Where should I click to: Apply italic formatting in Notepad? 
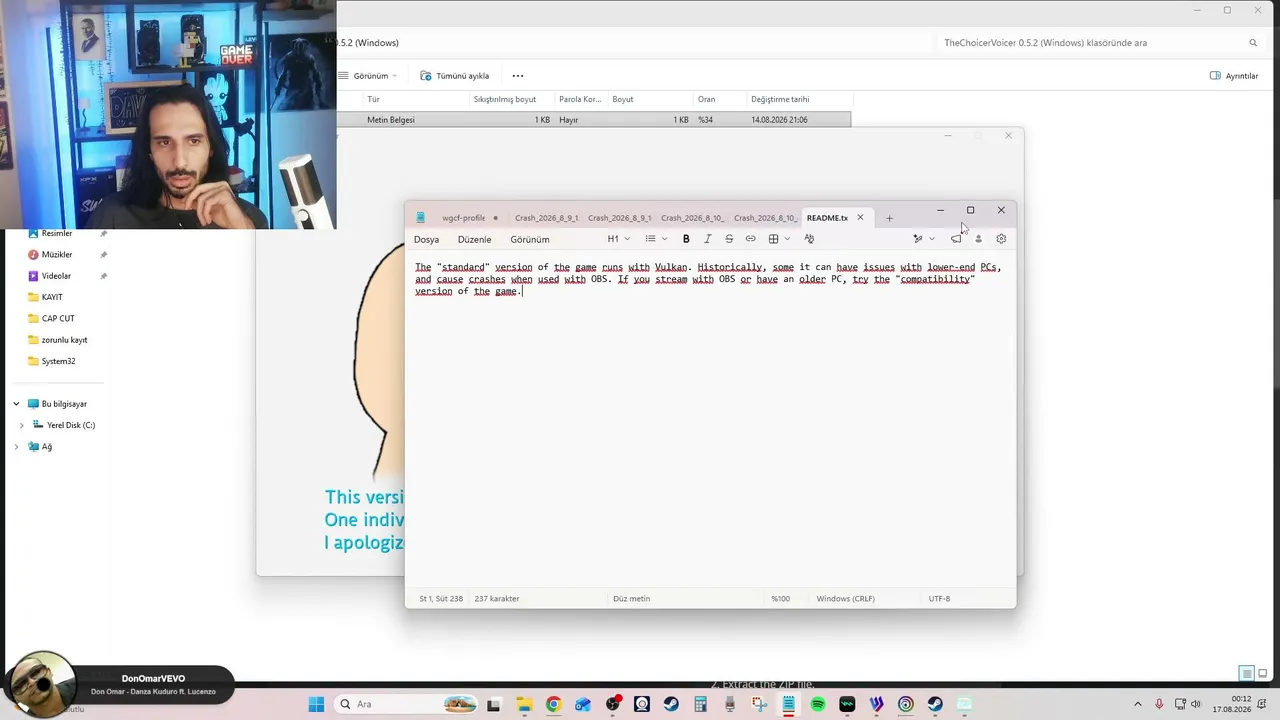(708, 239)
